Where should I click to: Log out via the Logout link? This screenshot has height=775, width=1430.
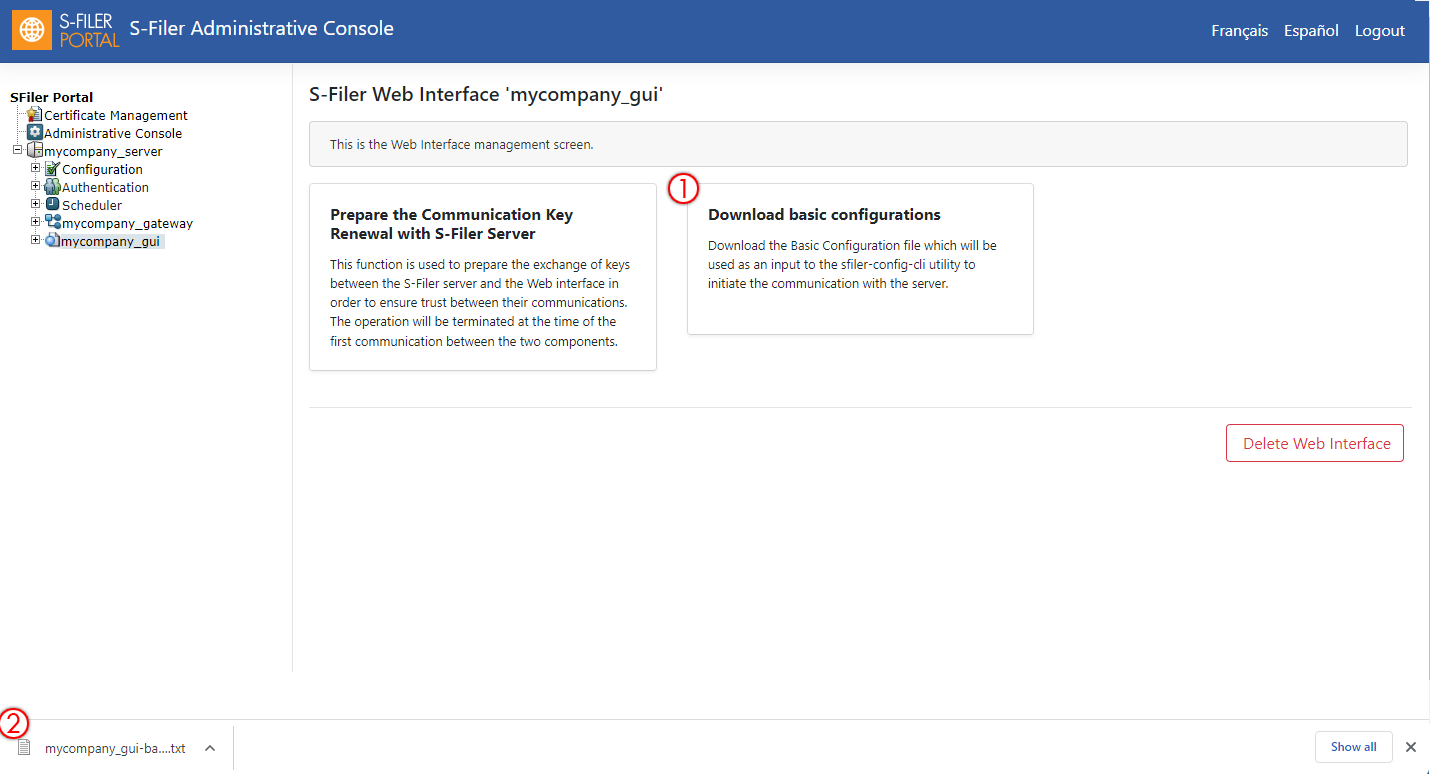pyautogui.click(x=1380, y=31)
